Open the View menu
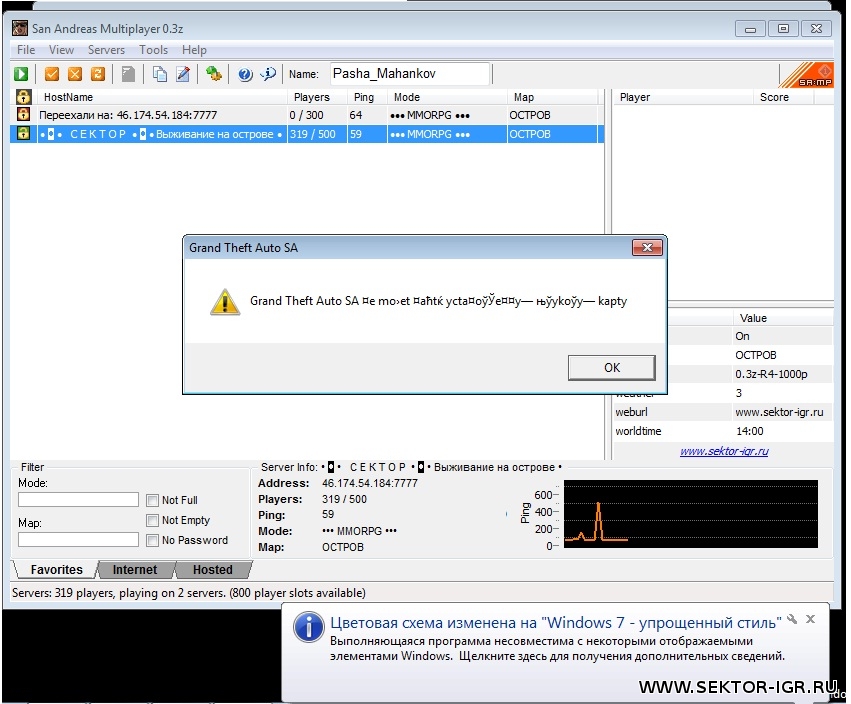This screenshot has width=851, height=704. click(x=61, y=50)
